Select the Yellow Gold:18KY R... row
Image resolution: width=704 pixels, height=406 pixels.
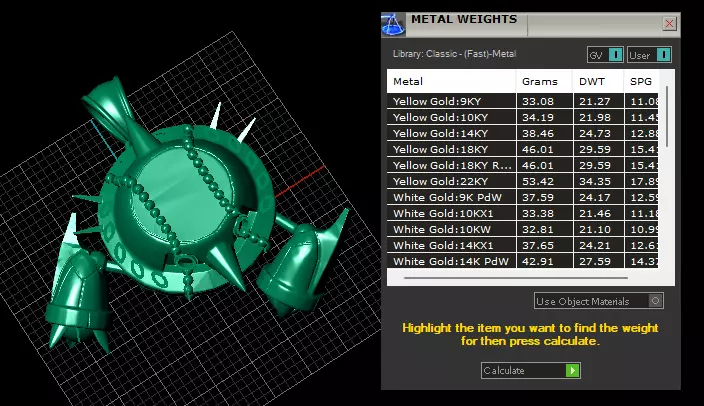(523, 165)
